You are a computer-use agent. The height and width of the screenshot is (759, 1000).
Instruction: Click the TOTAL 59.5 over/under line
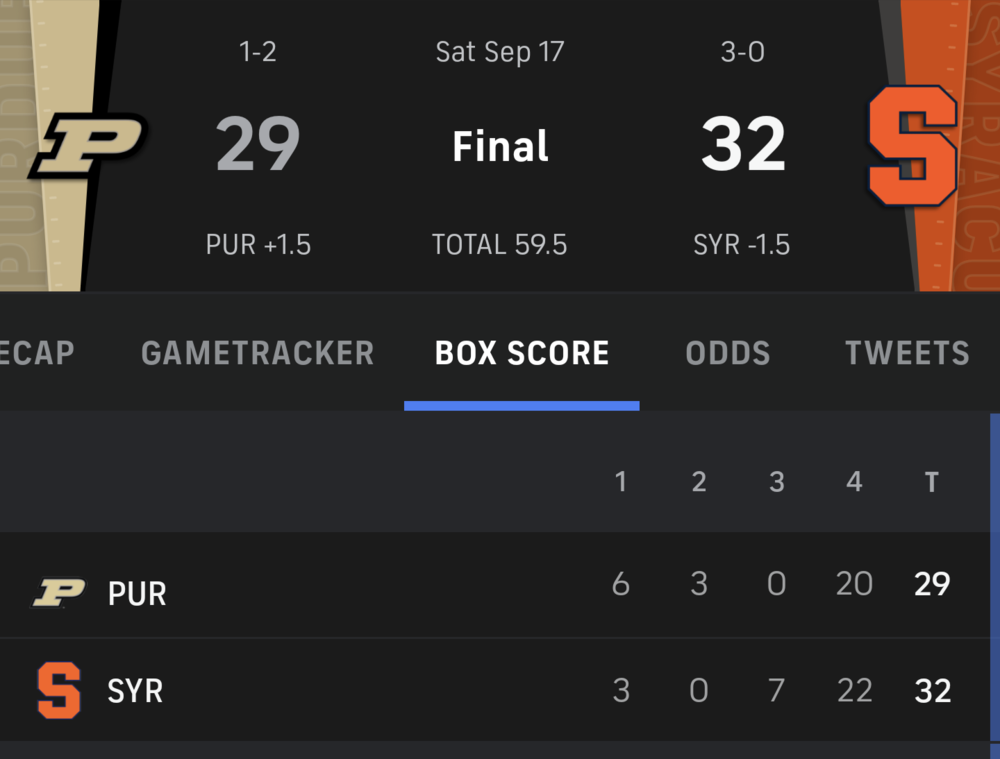pos(500,245)
